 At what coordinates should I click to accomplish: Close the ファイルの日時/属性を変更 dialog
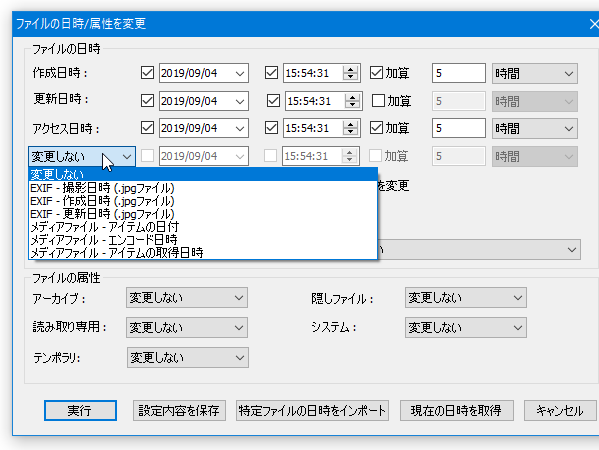pos(593,24)
